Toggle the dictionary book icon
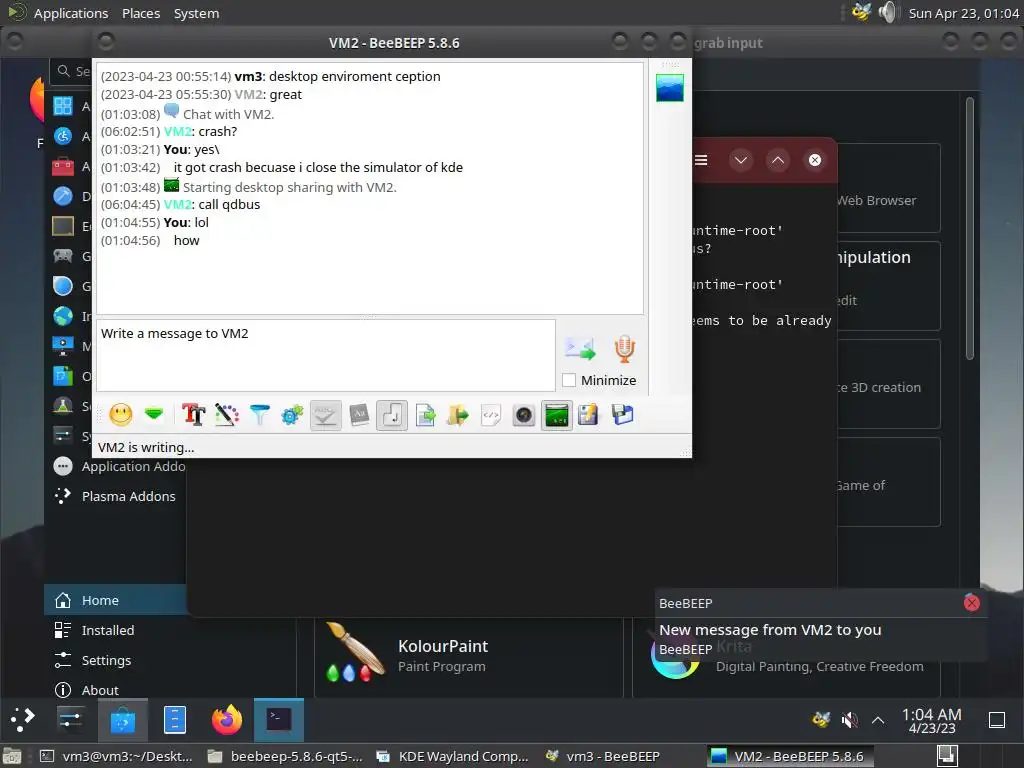 (359, 415)
